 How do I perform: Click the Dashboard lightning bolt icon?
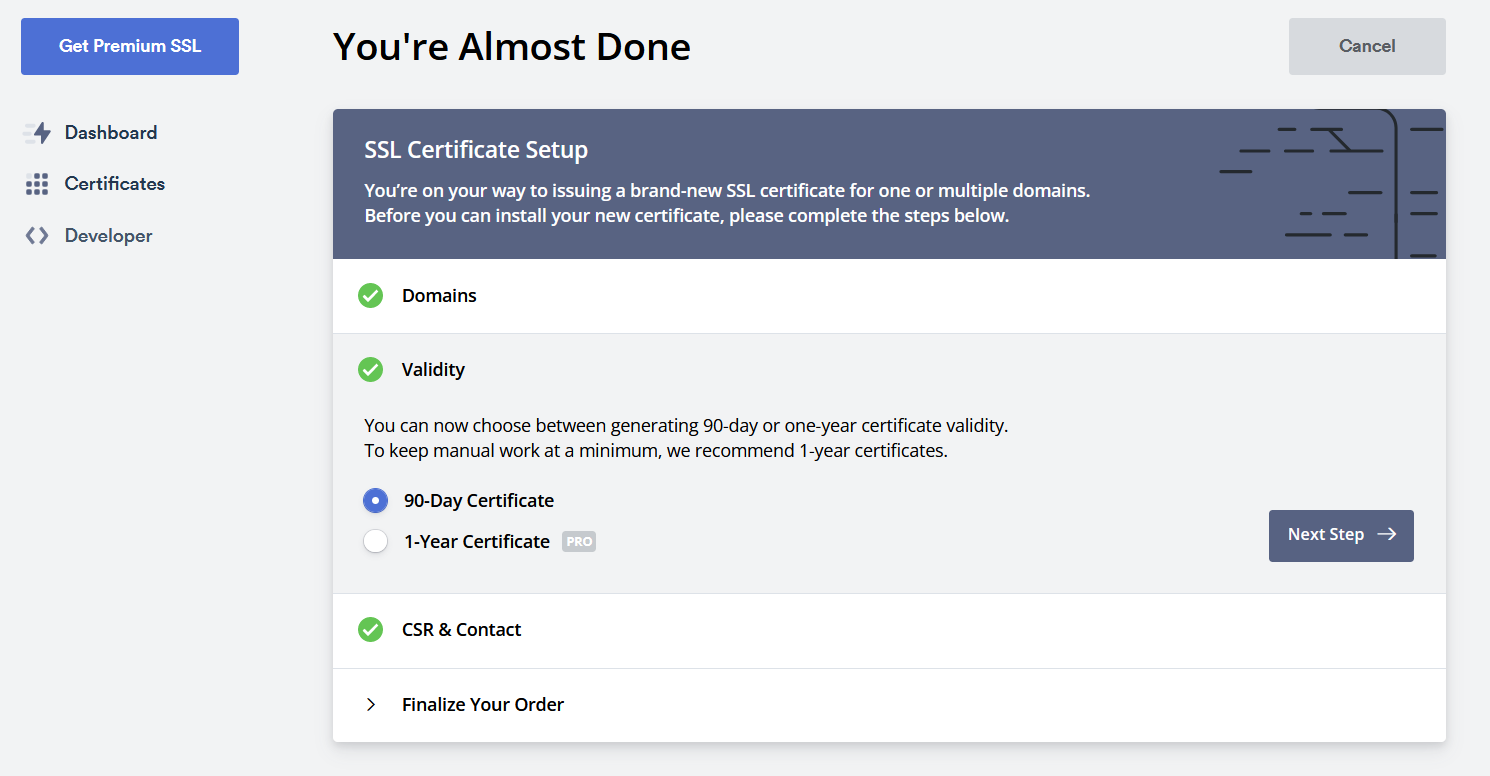pos(37,133)
